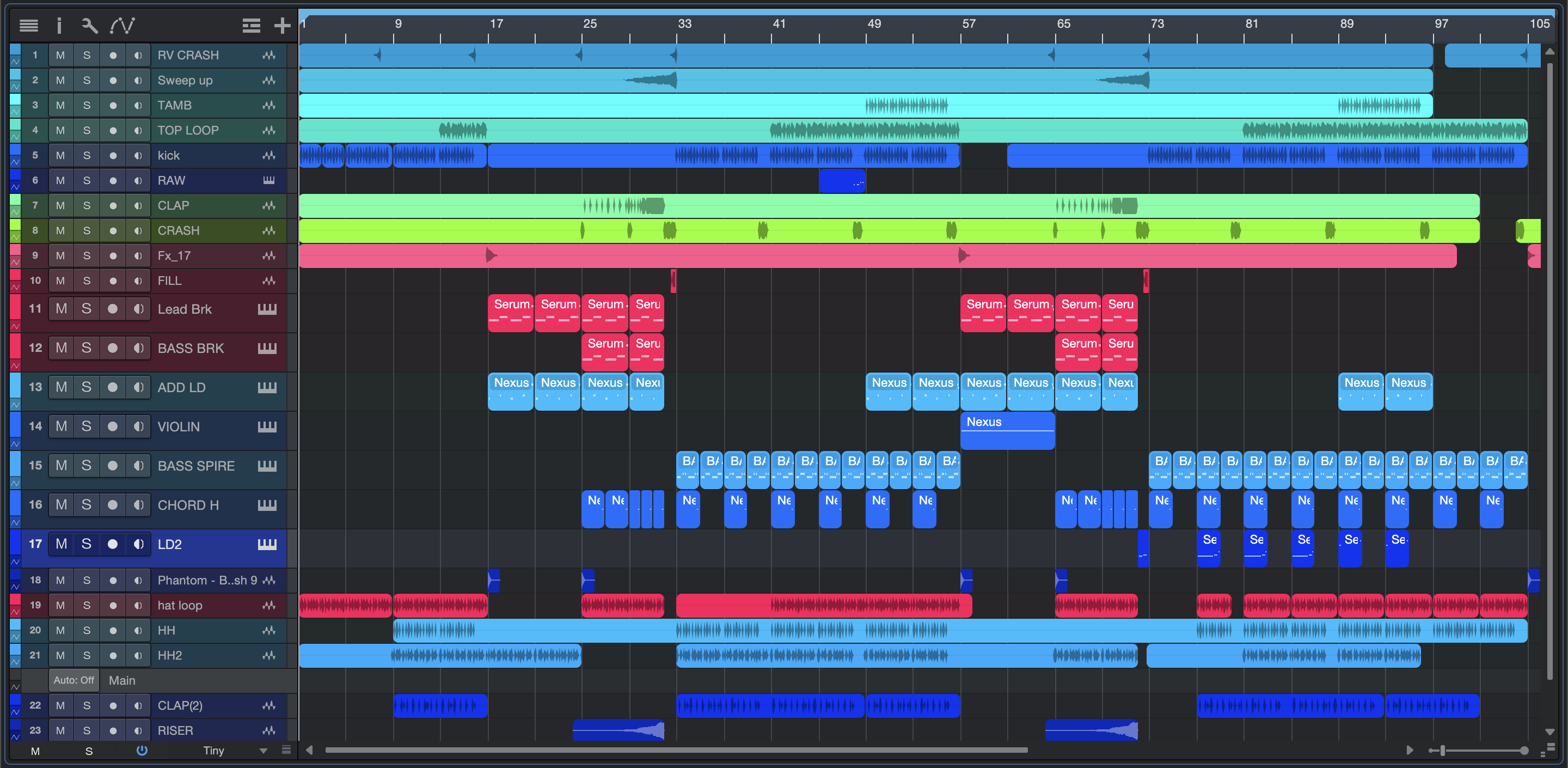Mute the TOP LOOP track
1568x768 pixels.
click(x=60, y=130)
